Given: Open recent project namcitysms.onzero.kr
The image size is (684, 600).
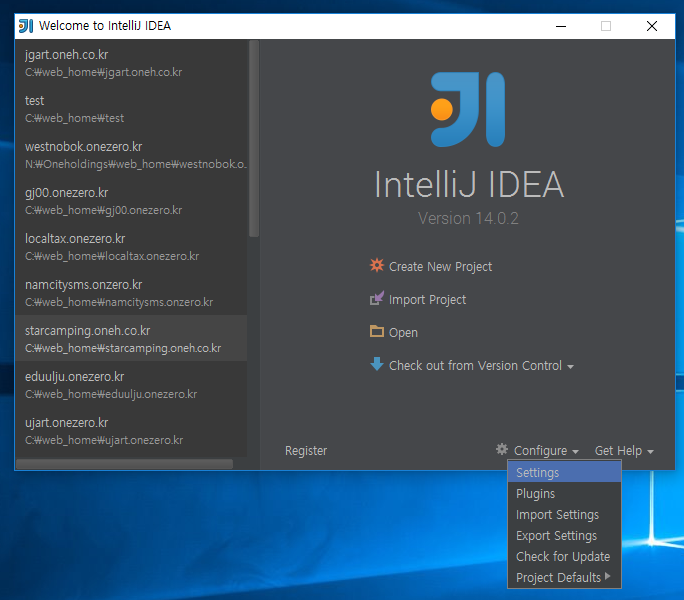Looking at the screenshot, I should click(x=131, y=293).
